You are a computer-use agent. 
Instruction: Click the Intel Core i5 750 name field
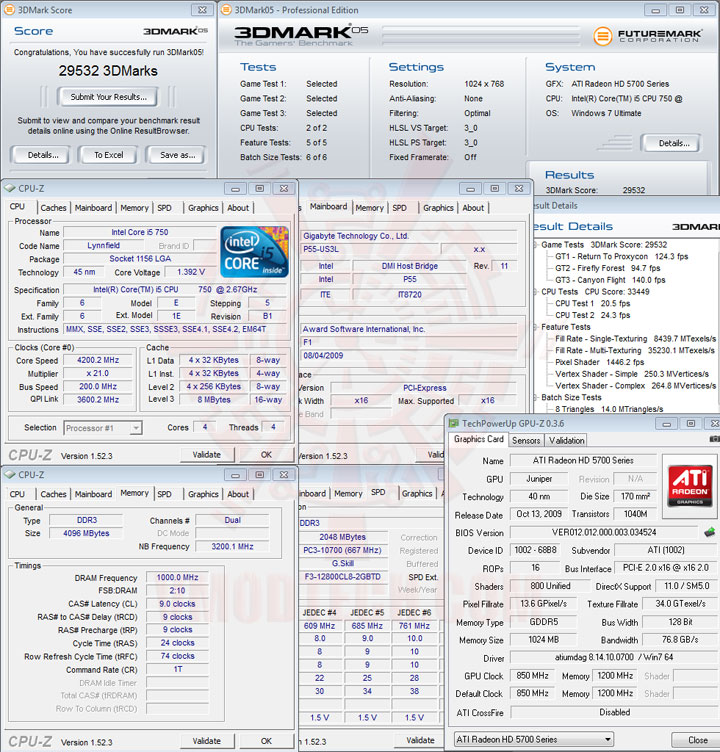pyautogui.click(x=140, y=233)
